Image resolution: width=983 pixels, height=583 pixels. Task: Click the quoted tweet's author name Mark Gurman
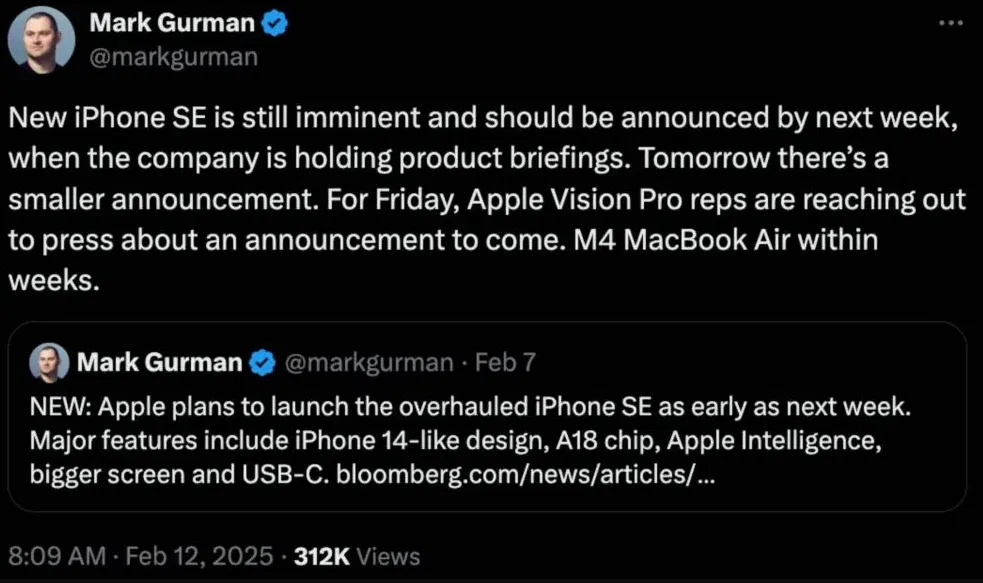coord(160,362)
